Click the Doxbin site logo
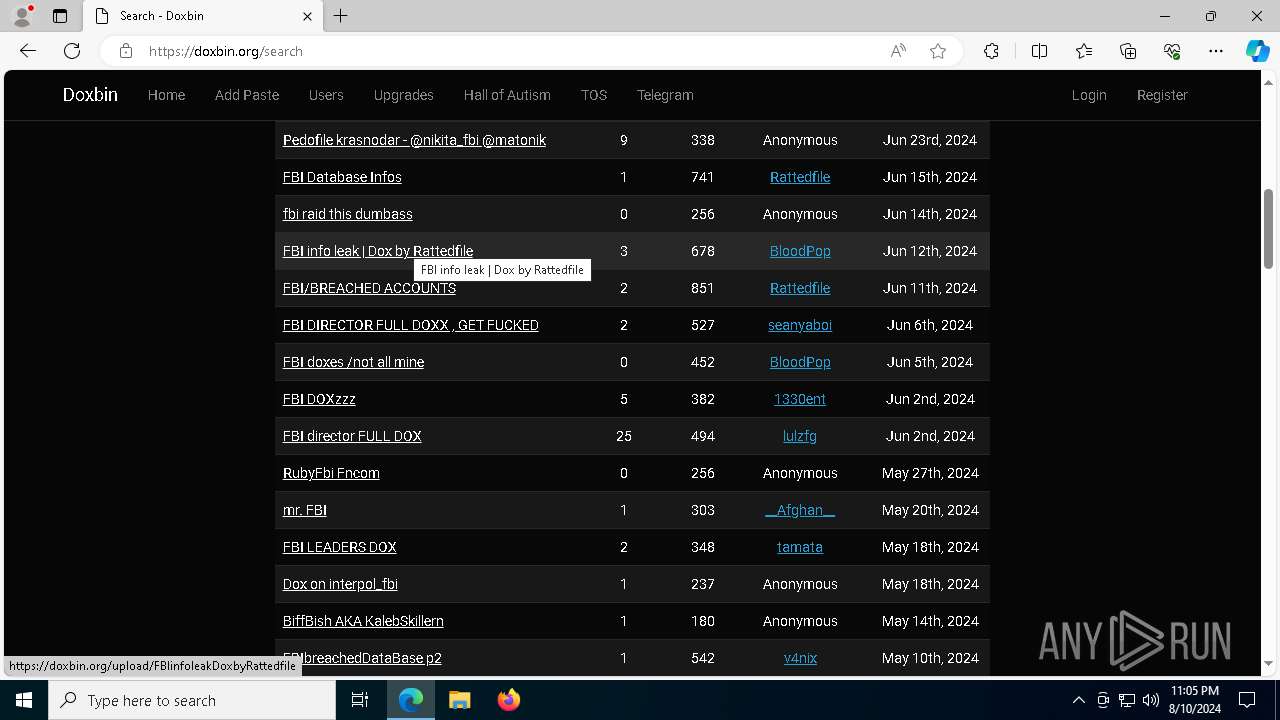Screen dimensions: 1280x720 [x=90, y=95]
